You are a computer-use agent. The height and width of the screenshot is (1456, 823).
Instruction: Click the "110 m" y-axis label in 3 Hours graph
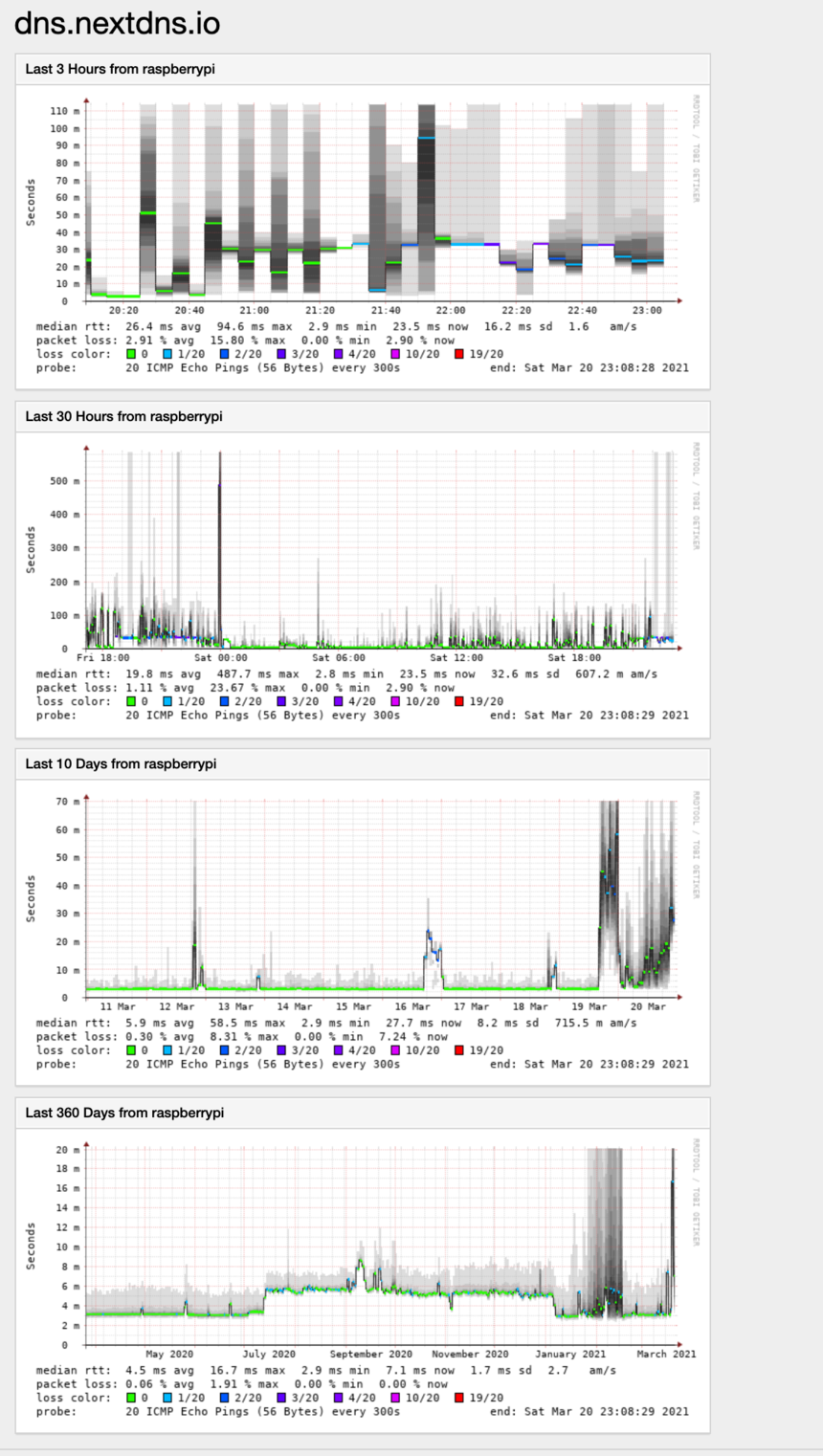tap(65, 111)
